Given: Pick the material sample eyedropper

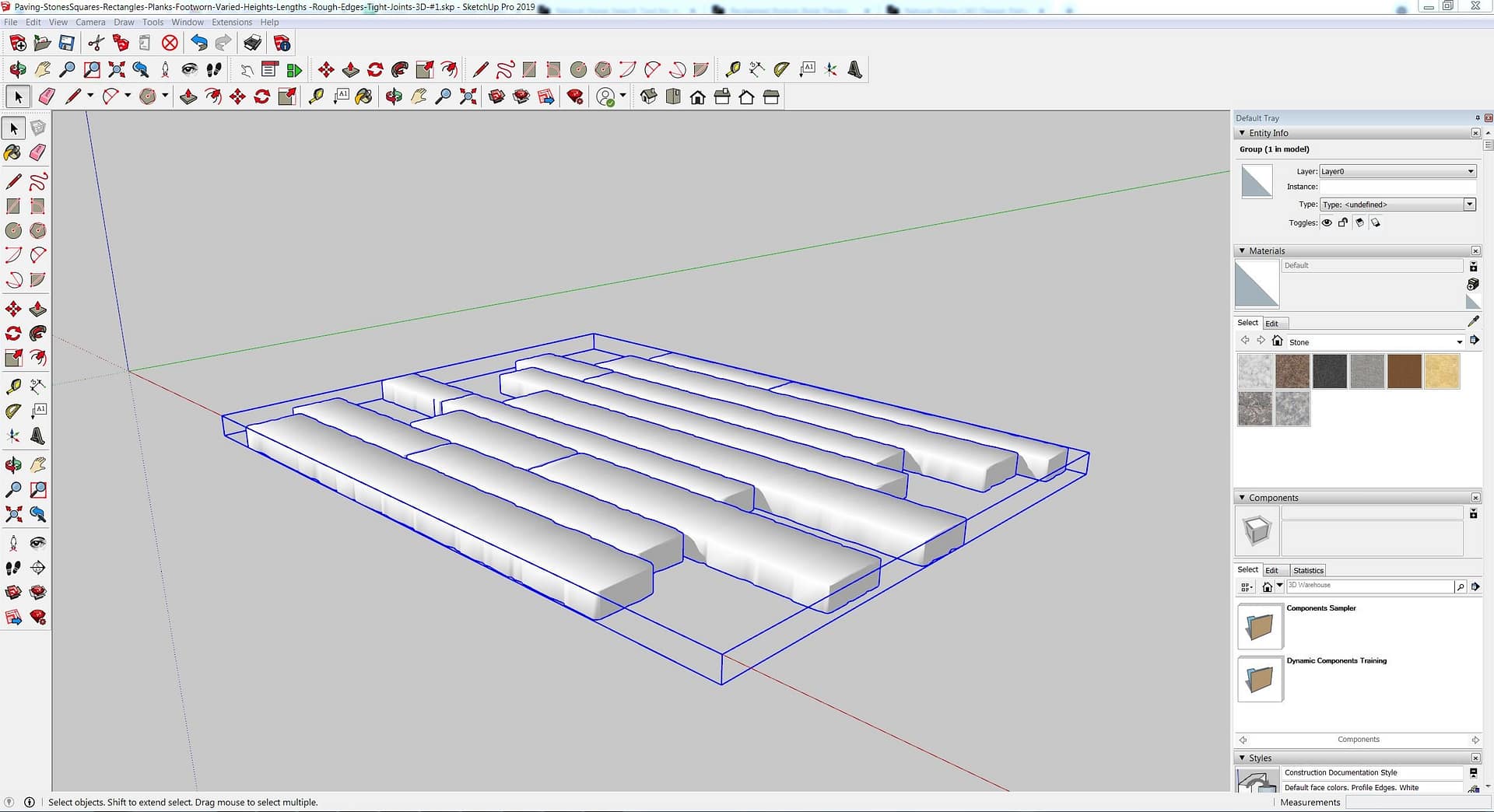Looking at the screenshot, I should click(x=1473, y=321).
